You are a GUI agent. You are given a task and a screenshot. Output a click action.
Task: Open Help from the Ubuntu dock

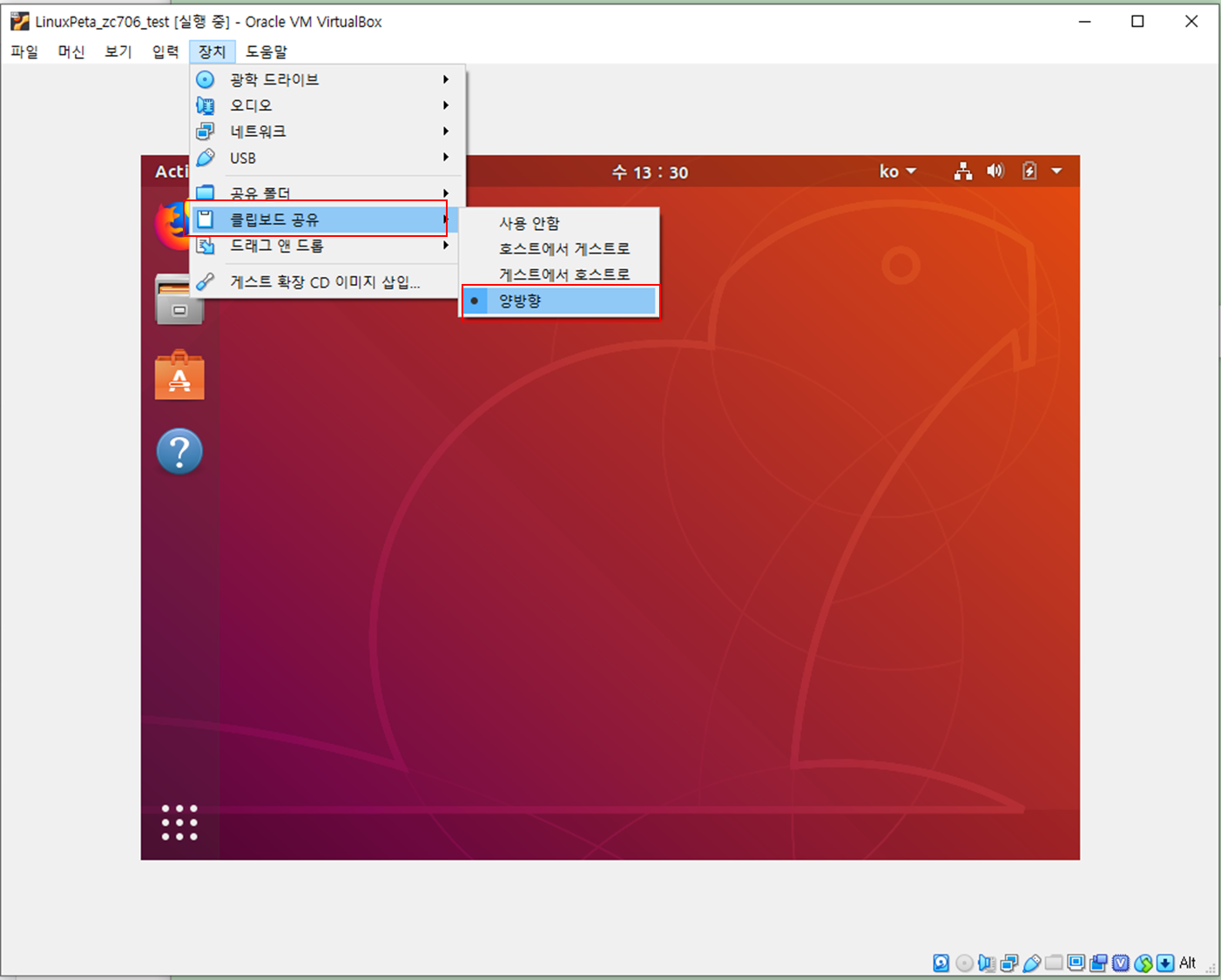point(179,451)
